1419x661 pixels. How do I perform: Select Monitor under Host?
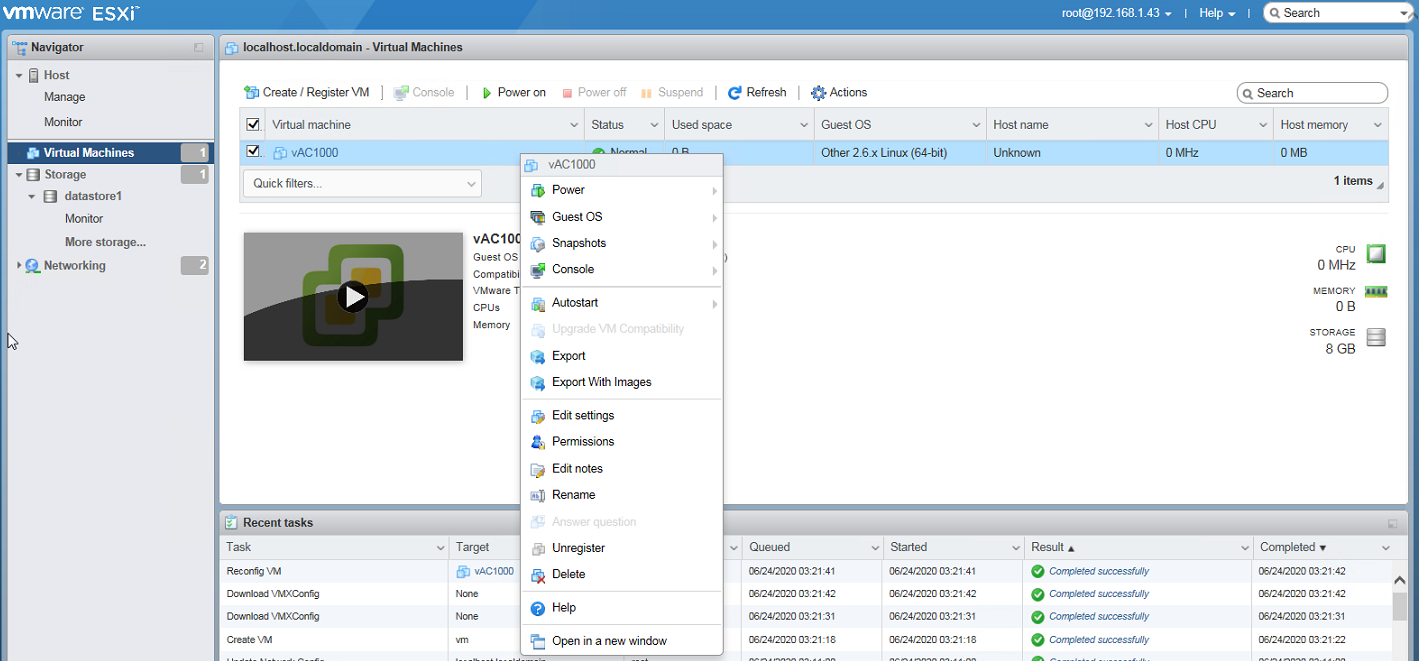click(63, 122)
